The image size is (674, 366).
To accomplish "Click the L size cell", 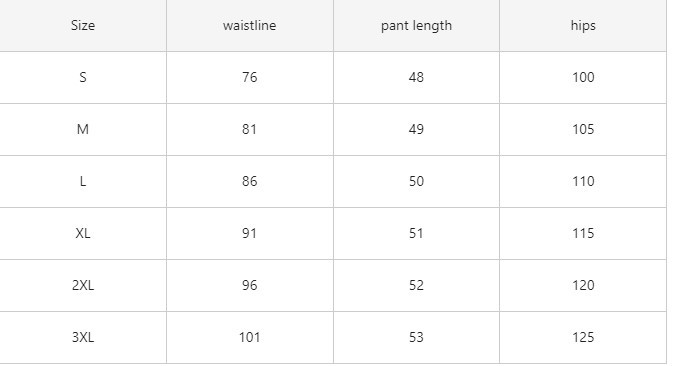I will [83, 181].
